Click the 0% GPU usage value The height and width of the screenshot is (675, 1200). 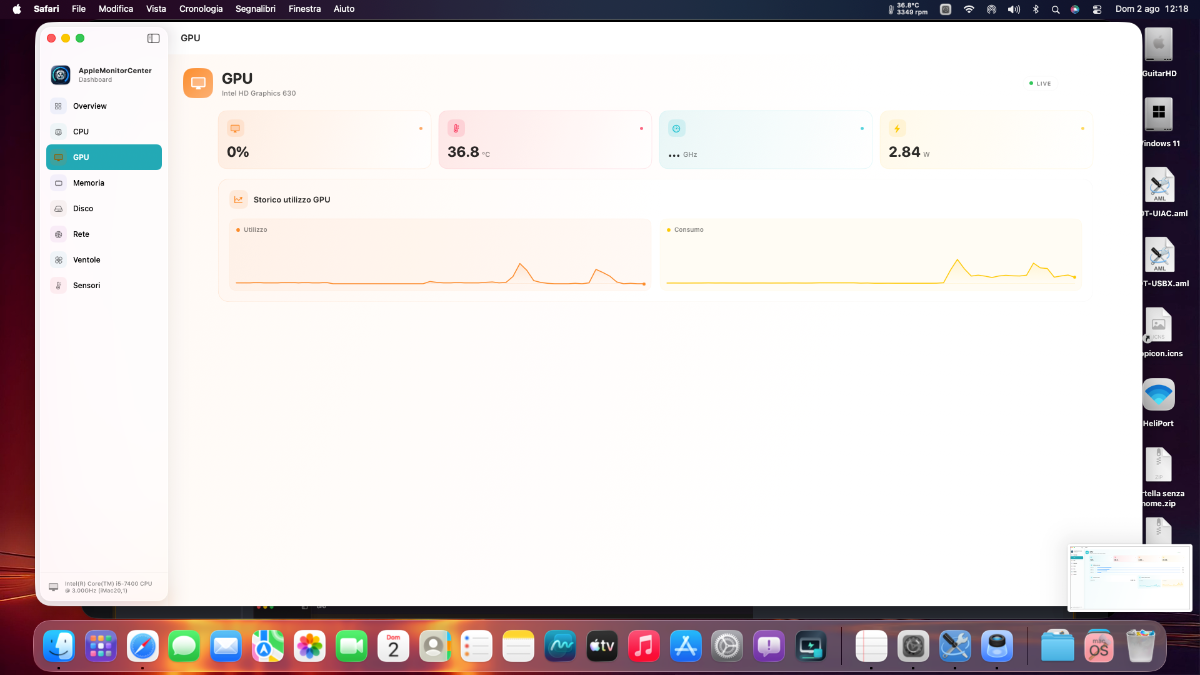238,152
